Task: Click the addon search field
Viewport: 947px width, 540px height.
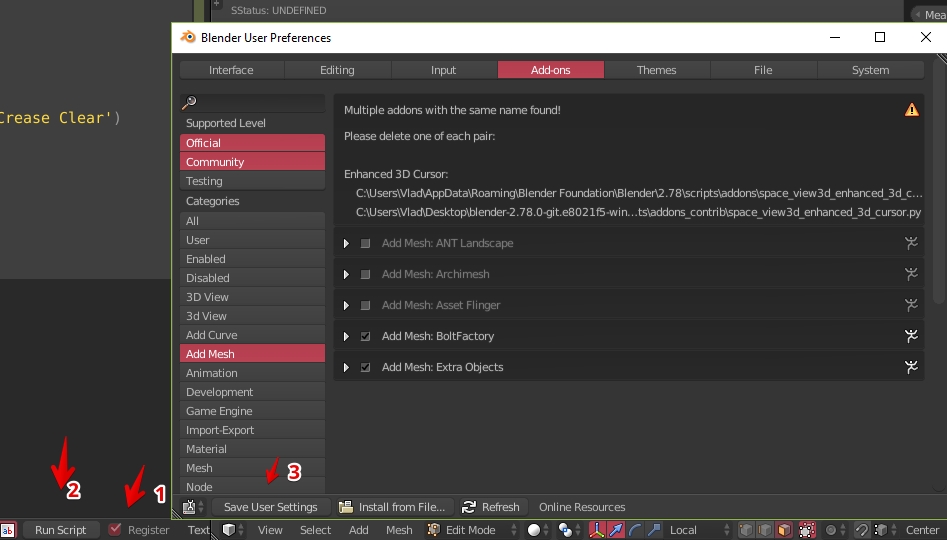Action: coord(252,102)
